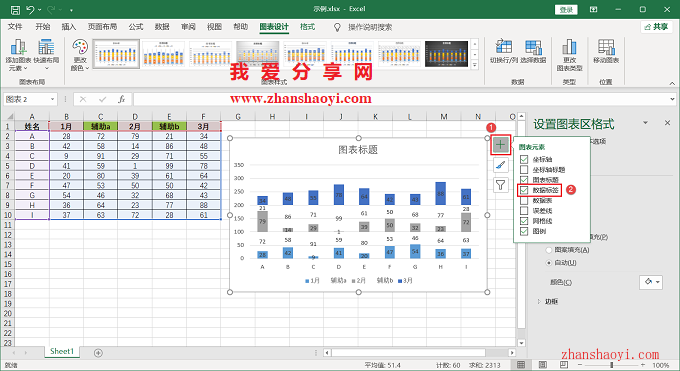
Task: Click zoom out minus button
Action: 581,365
